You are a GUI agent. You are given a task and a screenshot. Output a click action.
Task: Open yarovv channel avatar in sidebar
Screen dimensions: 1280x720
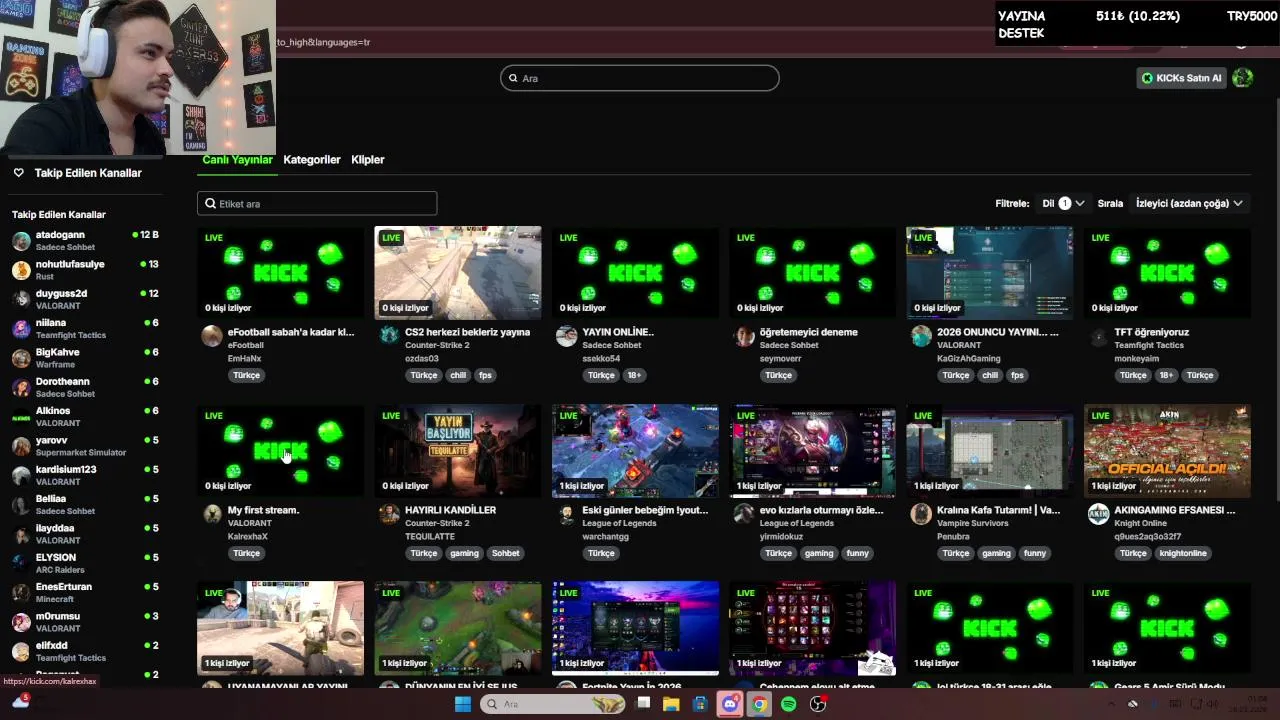tap(21, 446)
